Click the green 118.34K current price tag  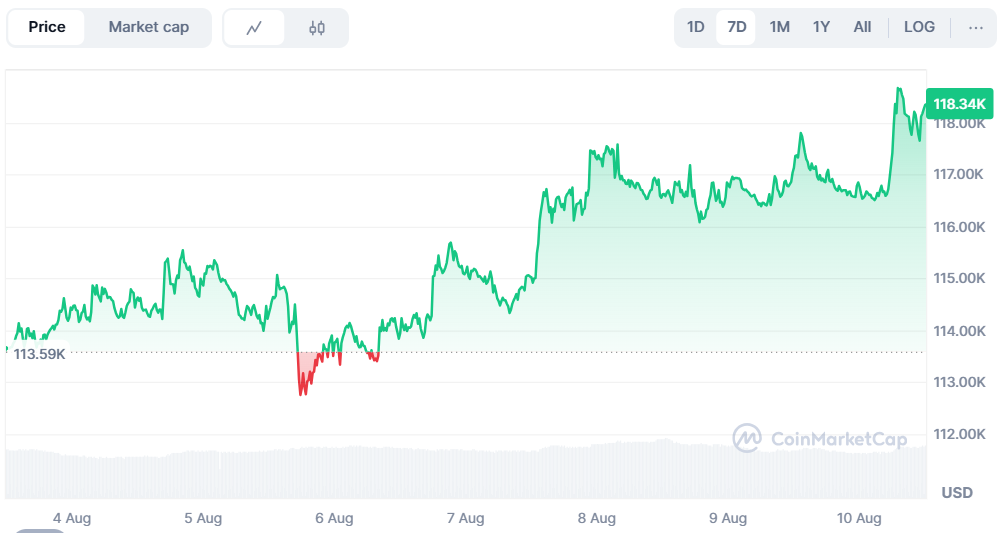(959, 103)
